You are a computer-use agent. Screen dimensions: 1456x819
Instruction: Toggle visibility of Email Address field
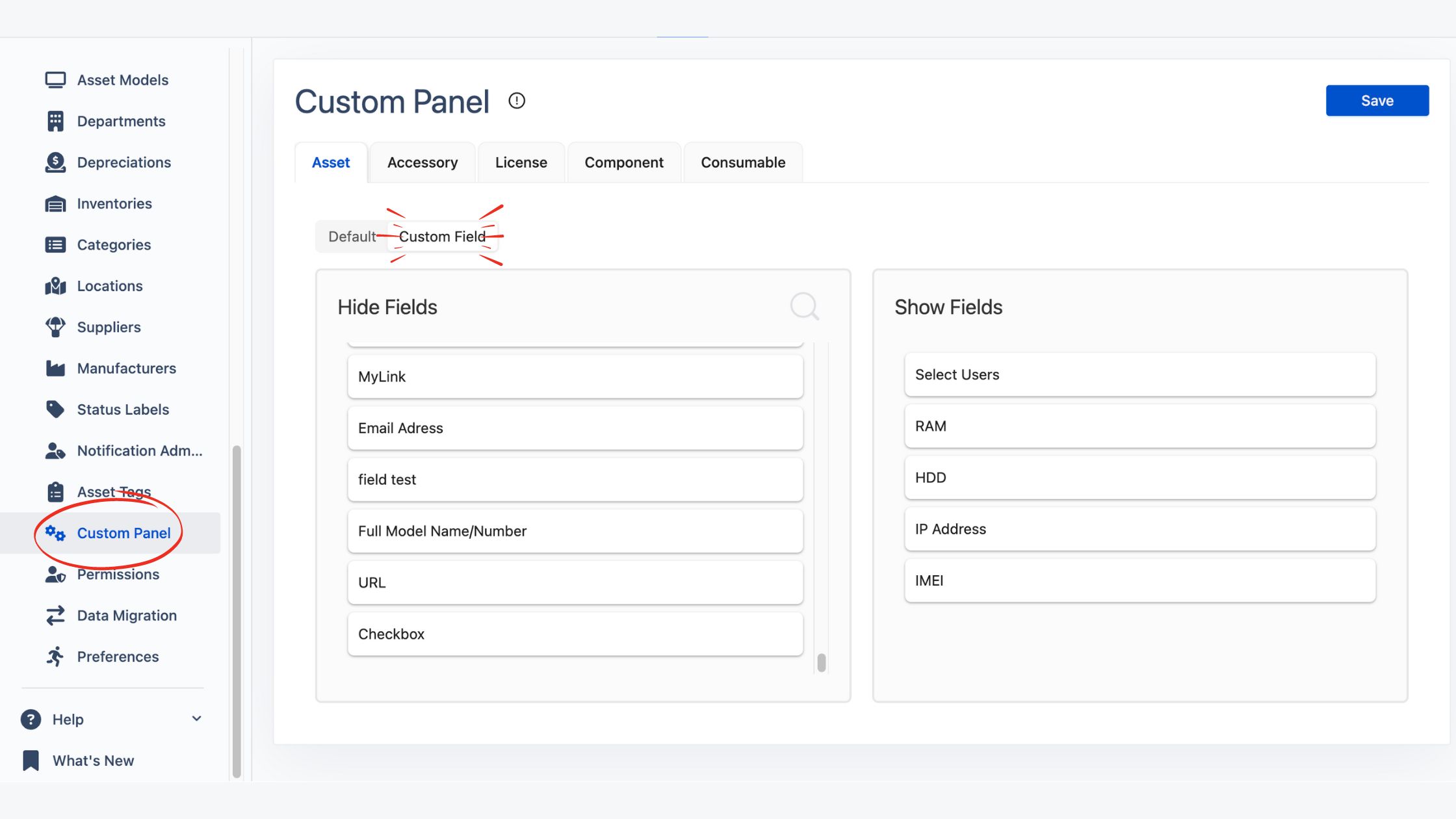pyautogui.click(x=575, y=427)
